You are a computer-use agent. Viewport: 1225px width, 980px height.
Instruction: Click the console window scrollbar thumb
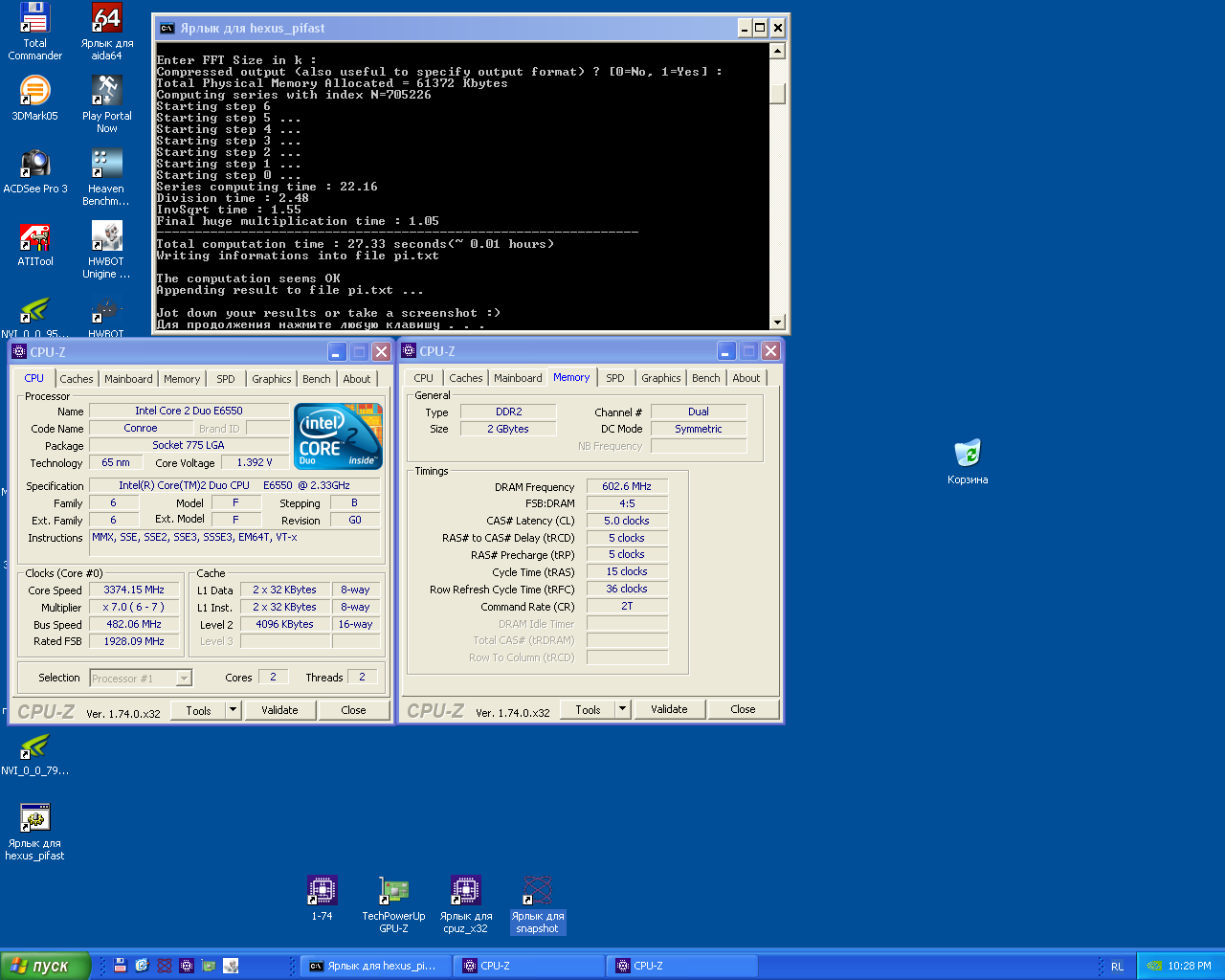pos(778,93)
